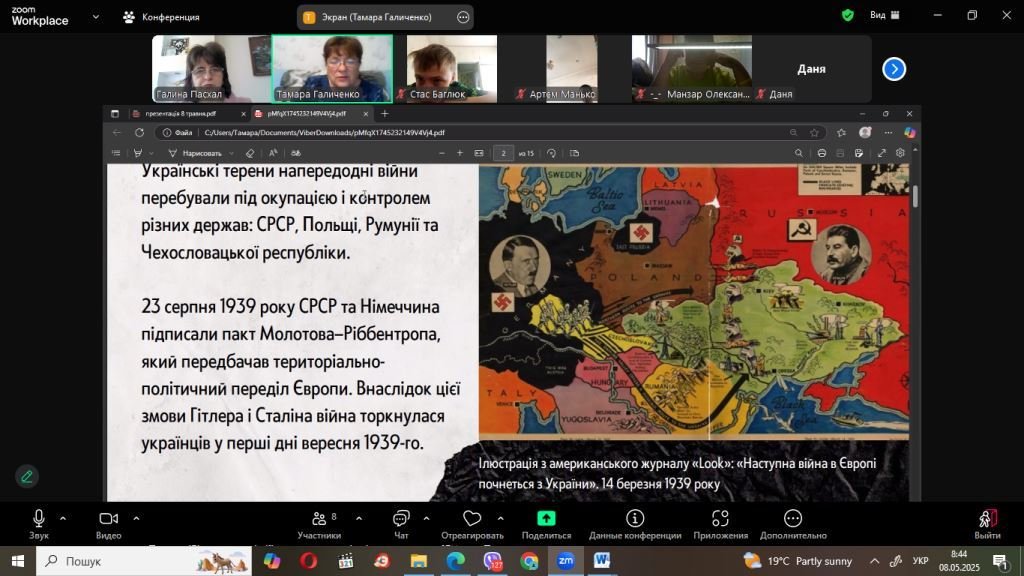Select Тамара Галиченко video thumbnail
Image resolution: width=1024 pixels, height=576 pixels.
tap(332, 69)
